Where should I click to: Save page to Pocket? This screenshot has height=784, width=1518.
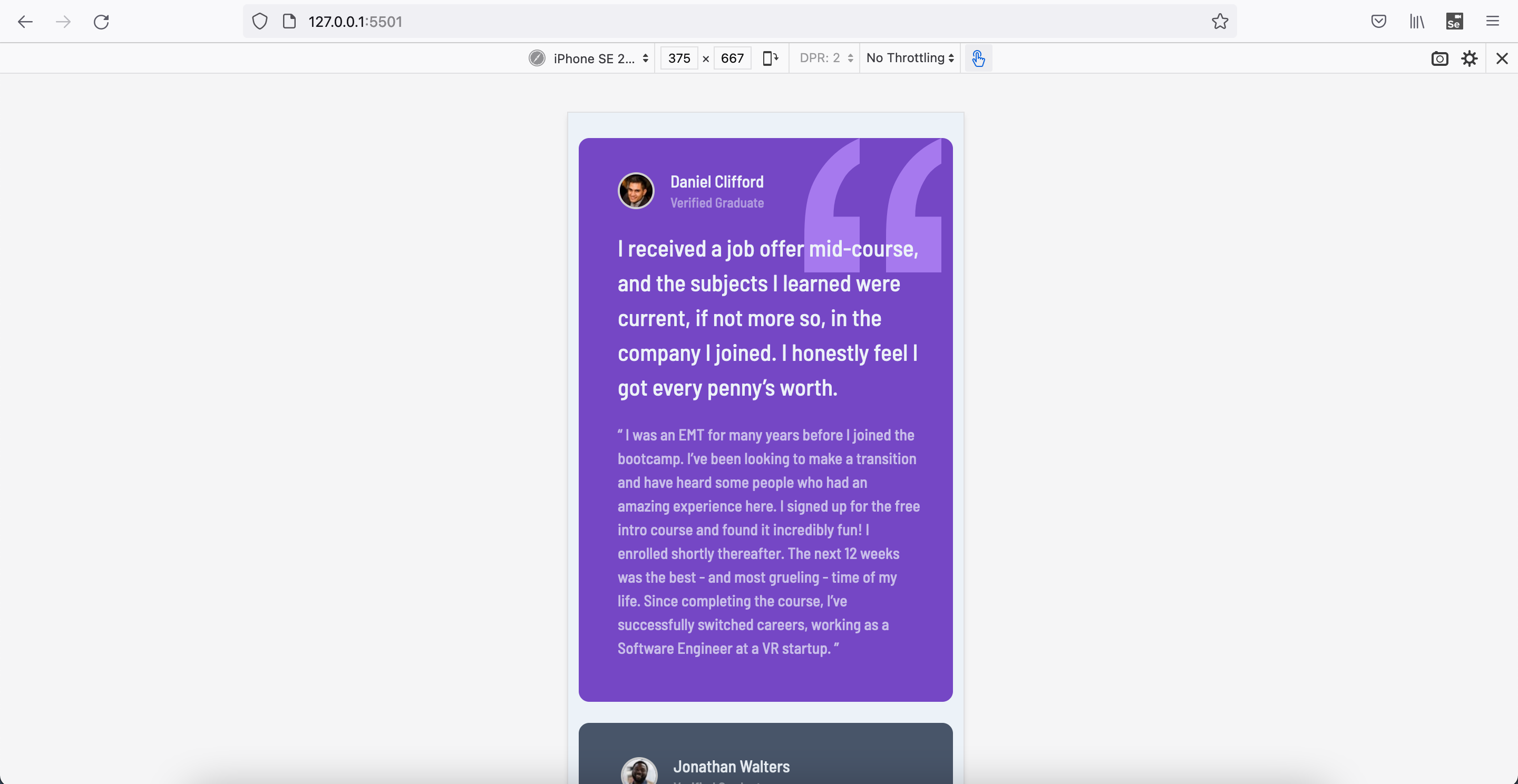(x=1378, y=22)
